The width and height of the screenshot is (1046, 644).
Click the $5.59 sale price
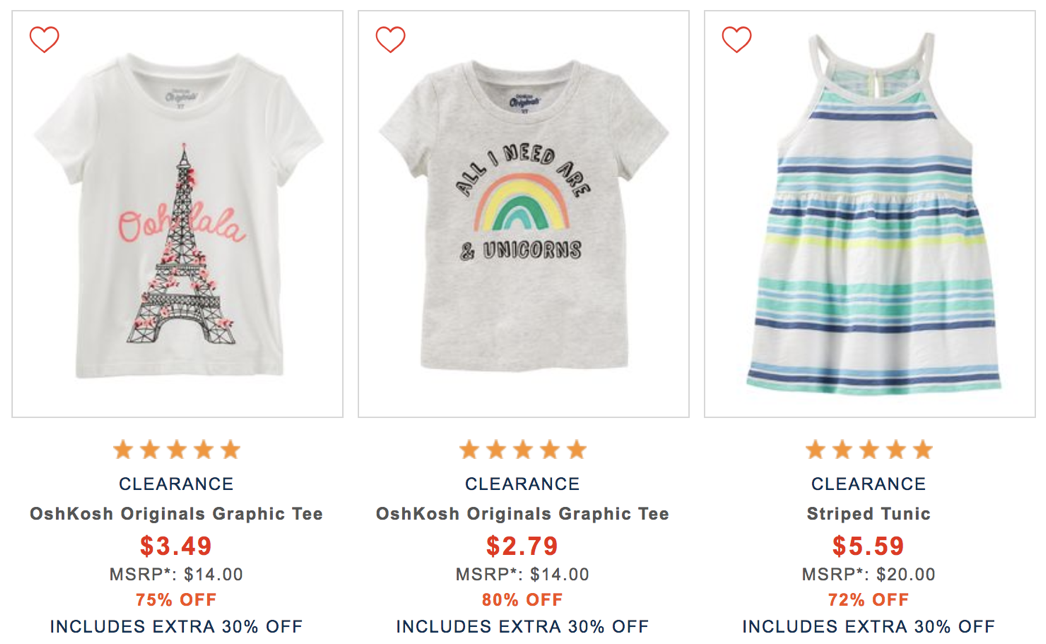tap(868, 546)
